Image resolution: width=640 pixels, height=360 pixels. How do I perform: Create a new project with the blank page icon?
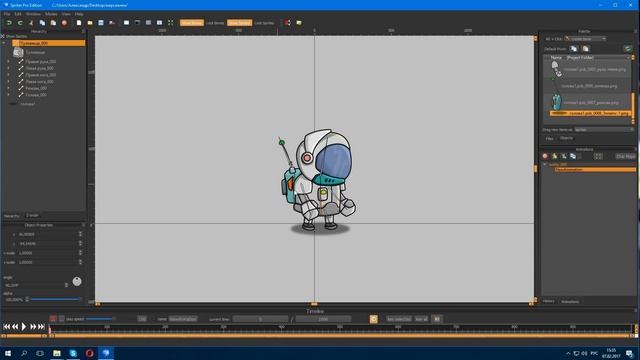point(79,23)
